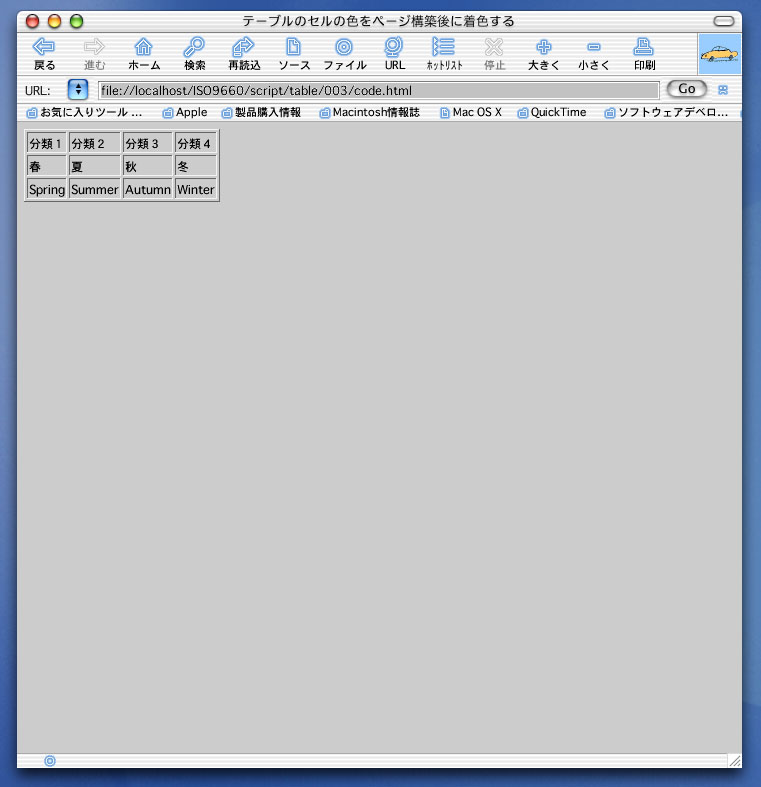
Task: Click the Go button
Action: (687, 89)
